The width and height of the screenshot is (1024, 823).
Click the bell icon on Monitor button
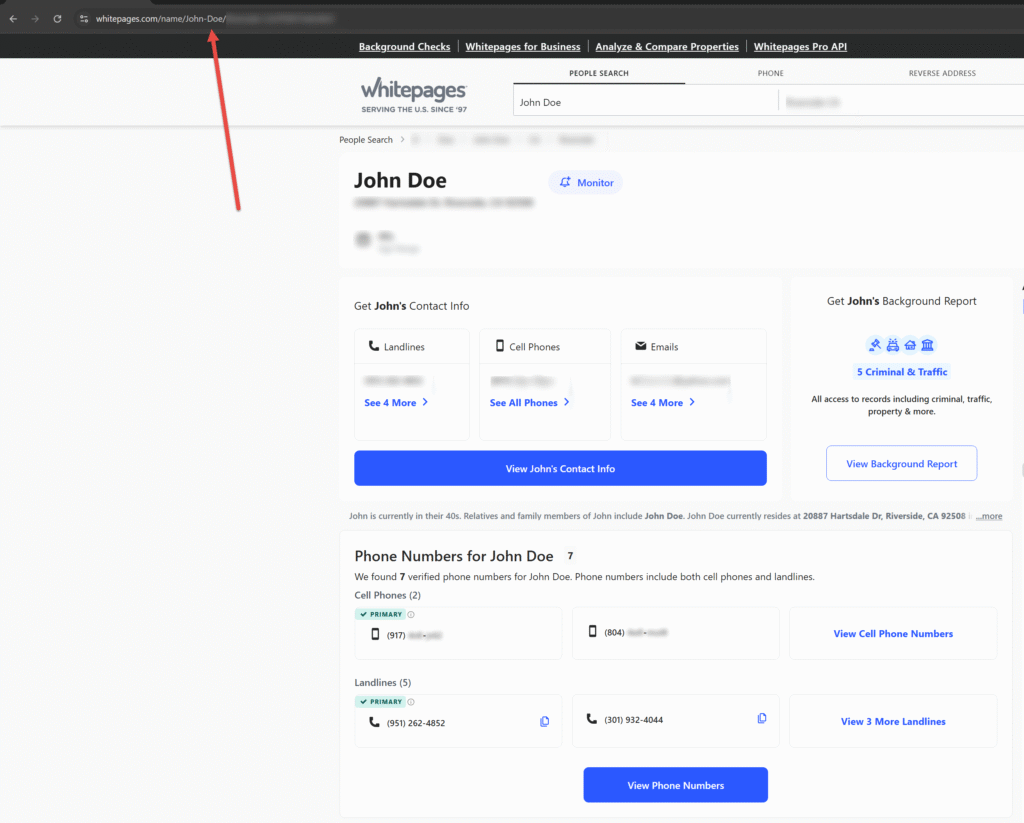(565, 182)
